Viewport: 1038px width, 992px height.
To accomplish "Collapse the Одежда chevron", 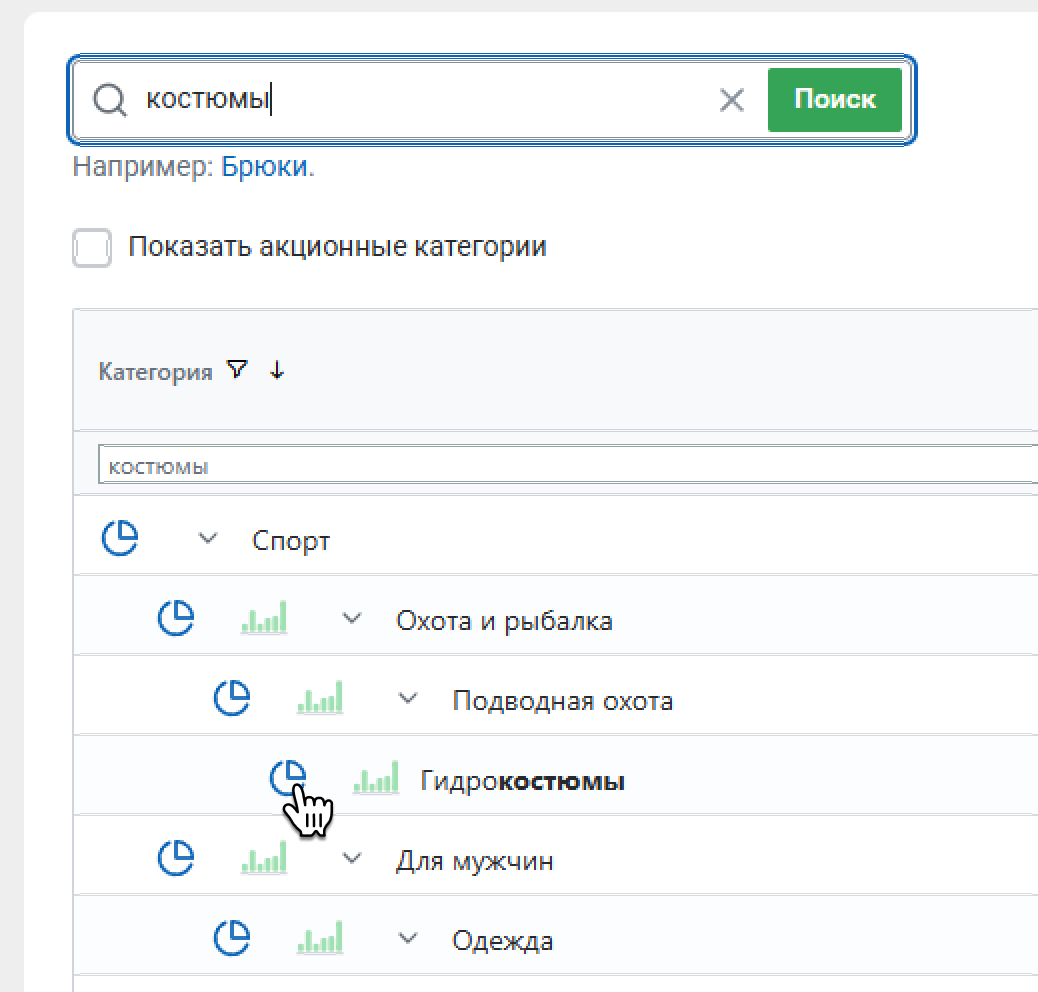I will [408, 938].
